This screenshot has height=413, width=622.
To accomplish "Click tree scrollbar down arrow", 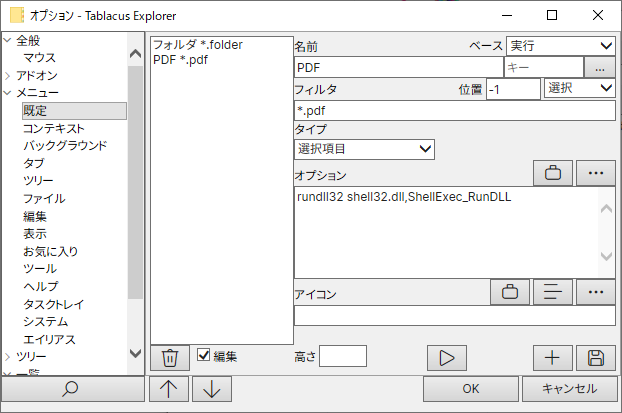I will point(136,353).
